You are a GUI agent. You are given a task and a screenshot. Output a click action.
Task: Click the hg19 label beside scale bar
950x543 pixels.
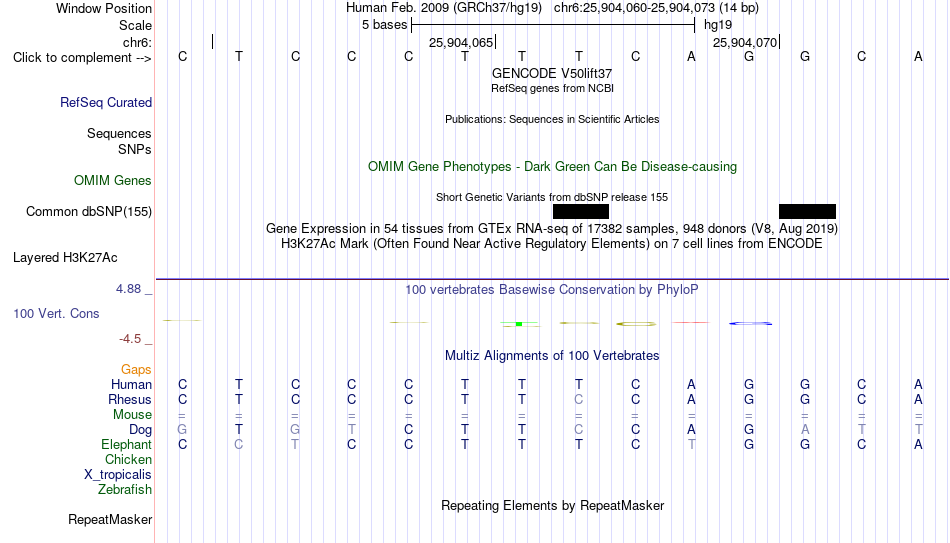(718, 25)
